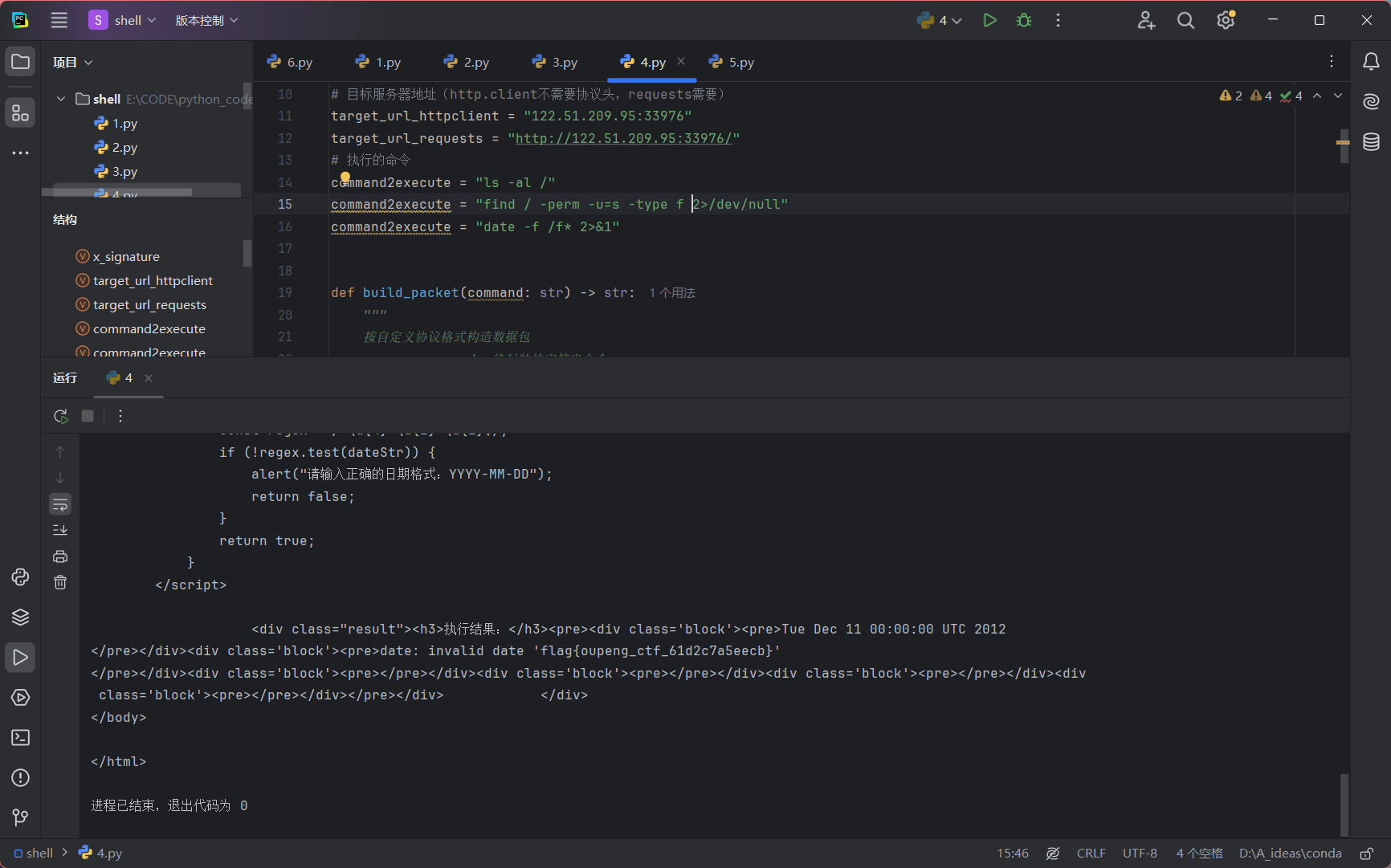1391x868 pixels.
Task: Toggle soft-wrap in the run console
Action: click(60, 504)
